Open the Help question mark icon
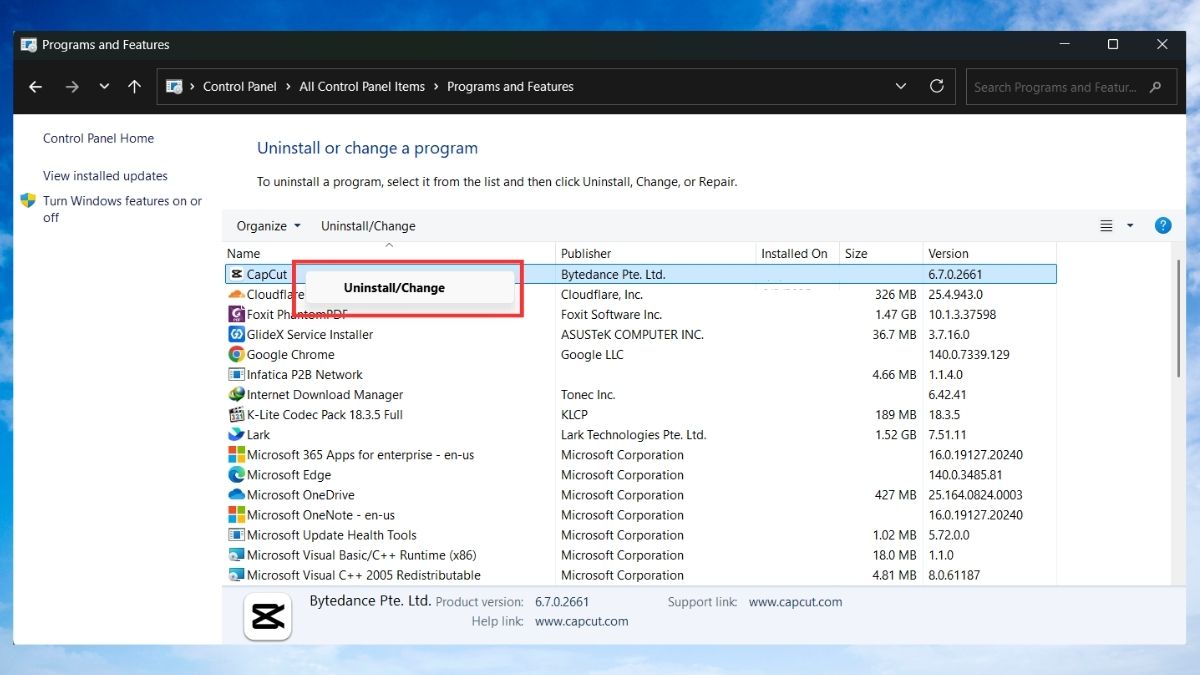Viewport: 1200px width, 675px height. (x=1163, y=226)
